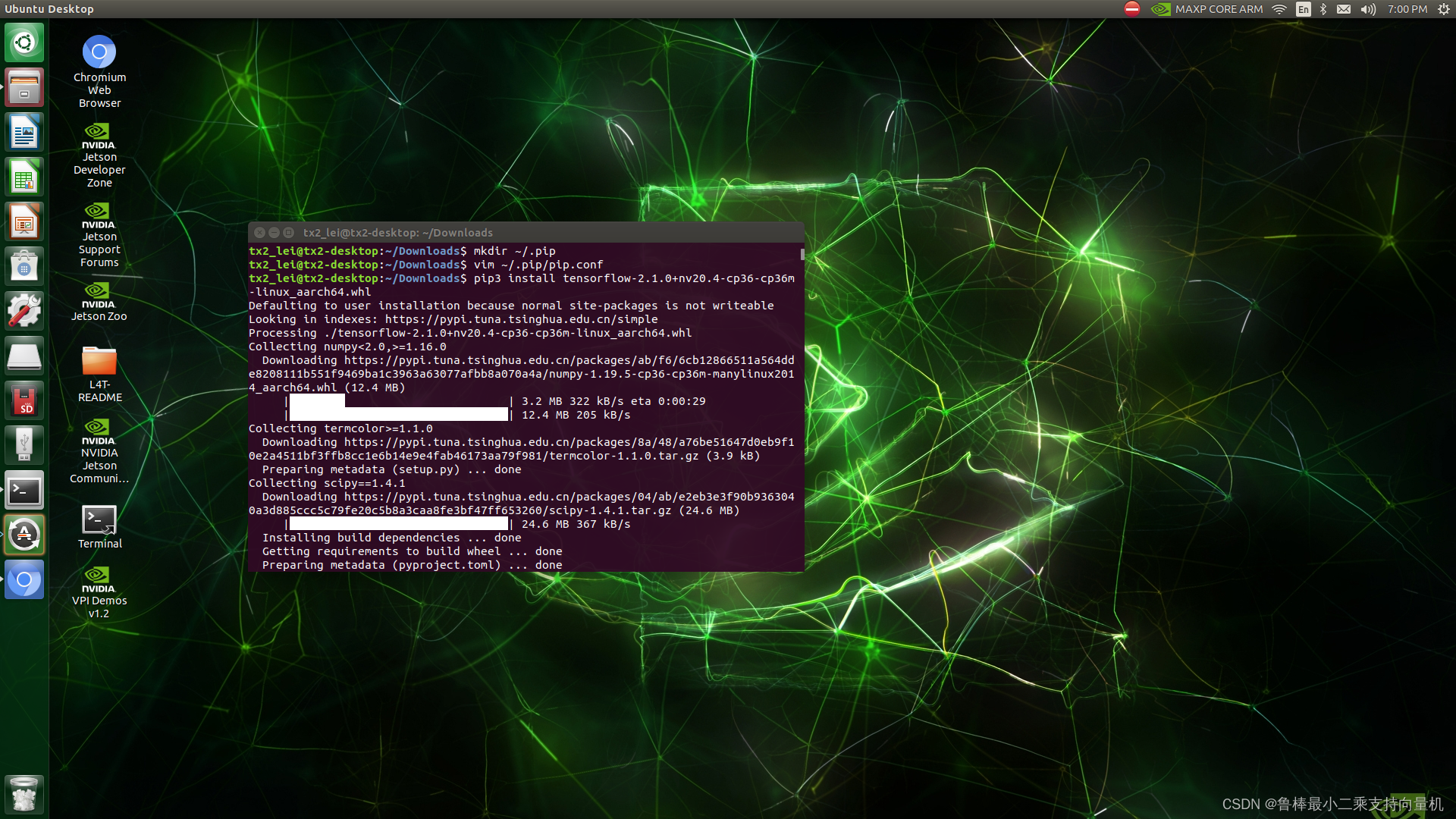The height and width of the screenshot is (819, 1456).
Task: Open the L4T-README folder
Action: (99, 374)
